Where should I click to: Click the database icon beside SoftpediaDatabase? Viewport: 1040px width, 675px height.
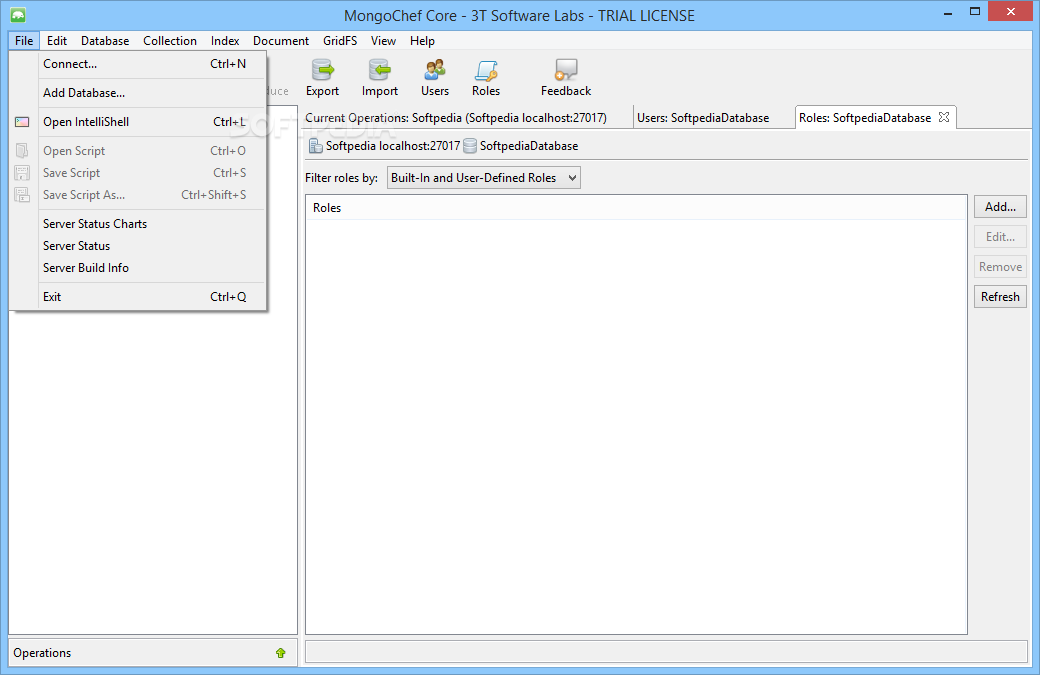[470, 146]
